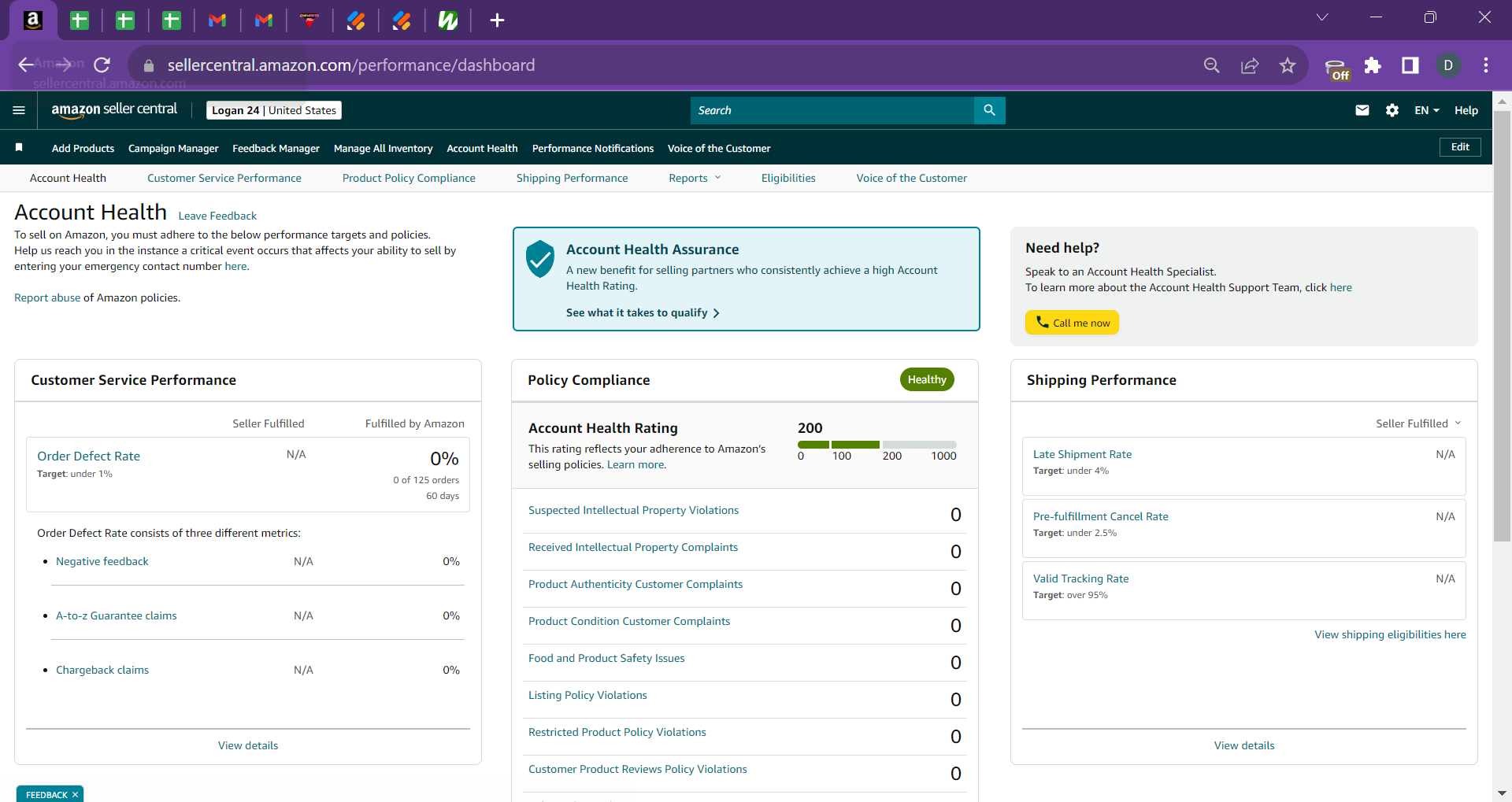View details of Shipping Performance
Image resolution: width=1512 pixels, height=802 pixels.
[x=1244, y=745]
